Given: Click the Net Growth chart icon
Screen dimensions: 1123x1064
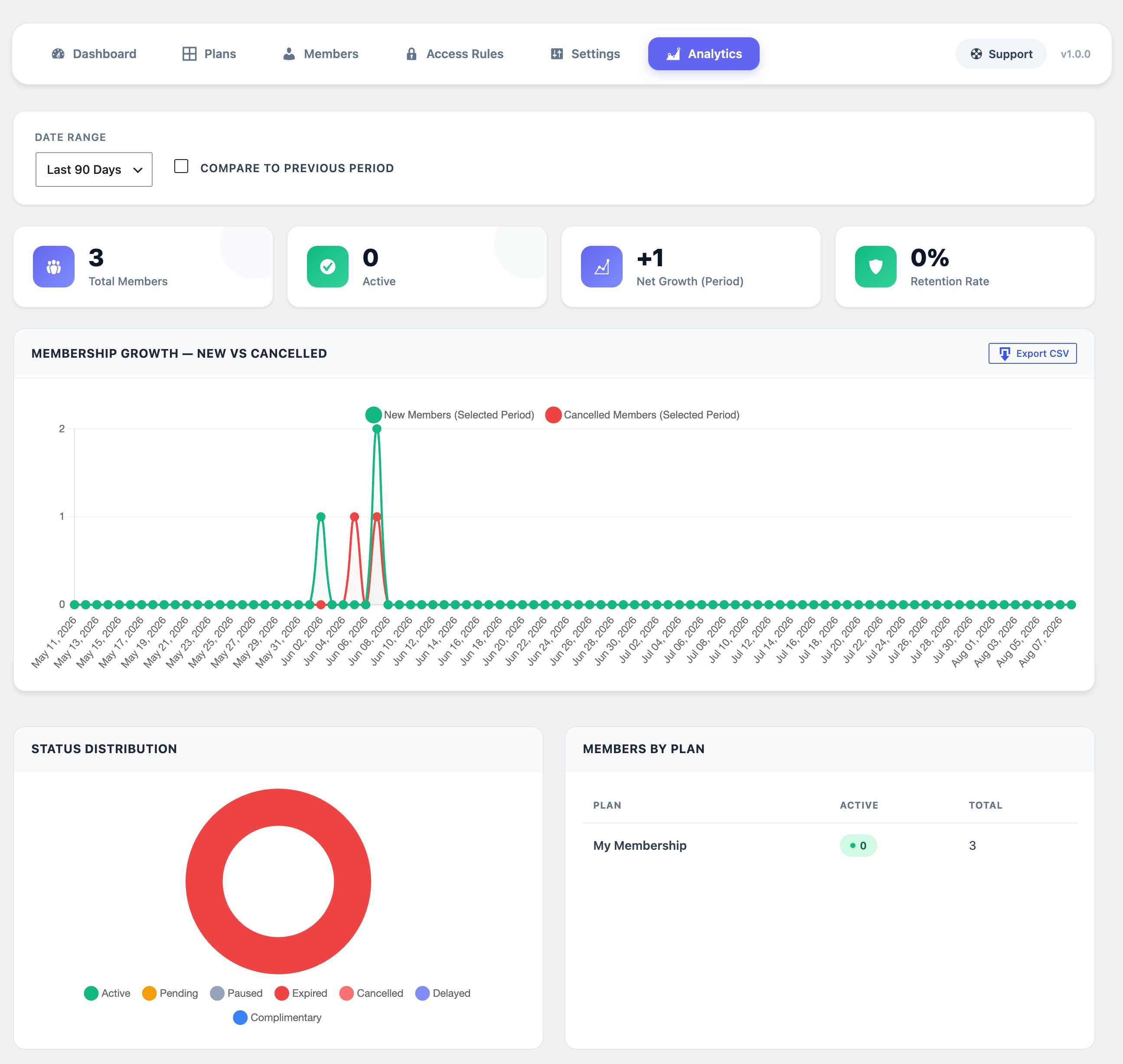Looking at the screenshot, I should pyautogui.click(x=602, y=267).
